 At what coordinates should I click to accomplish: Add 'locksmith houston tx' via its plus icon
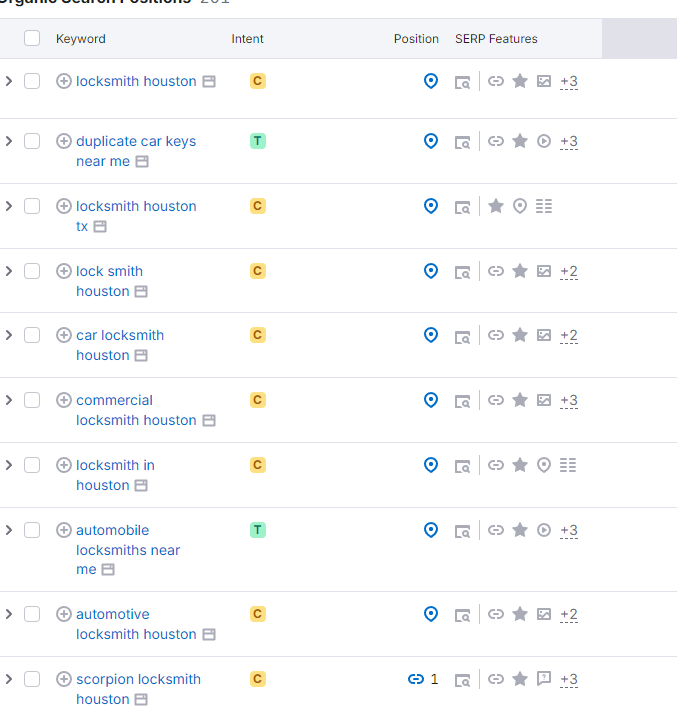[63, 206]
